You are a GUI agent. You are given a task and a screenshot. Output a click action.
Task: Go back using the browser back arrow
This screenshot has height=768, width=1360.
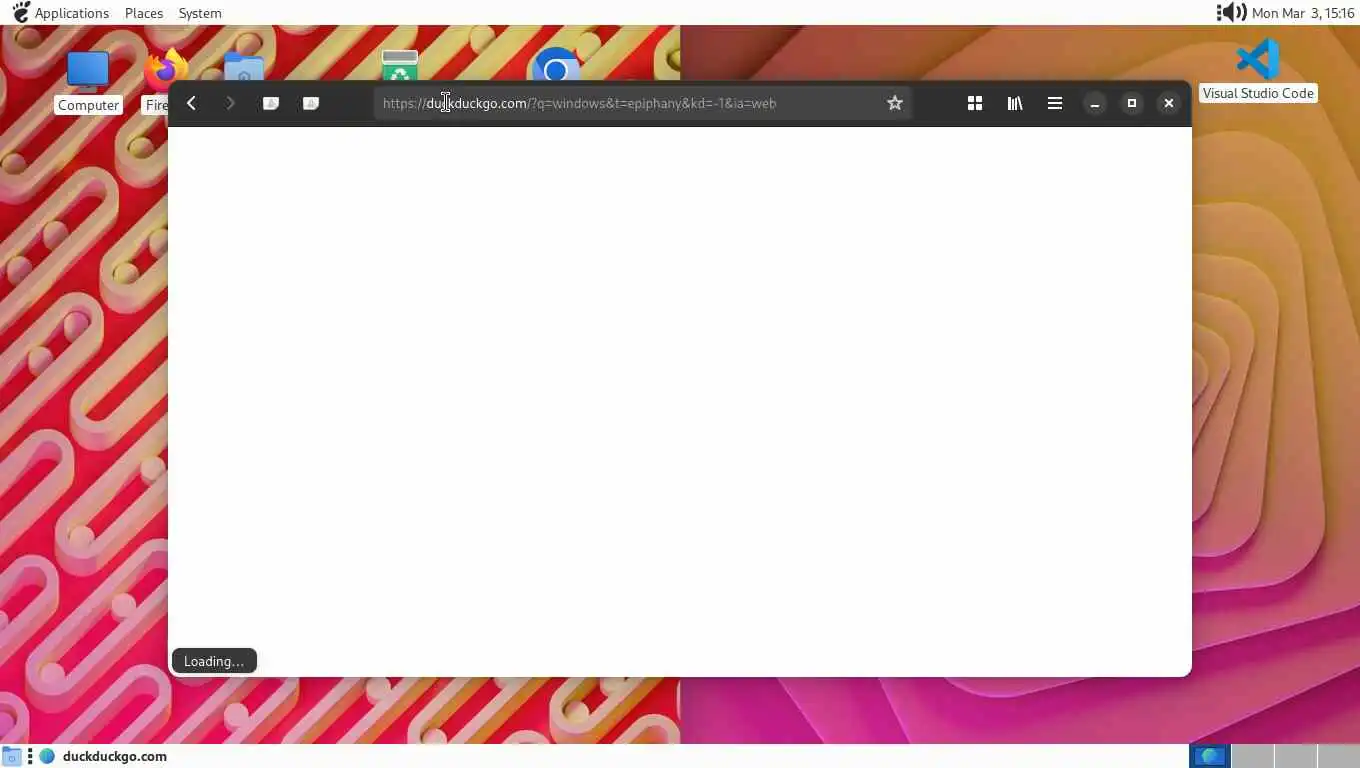(191, 103)
